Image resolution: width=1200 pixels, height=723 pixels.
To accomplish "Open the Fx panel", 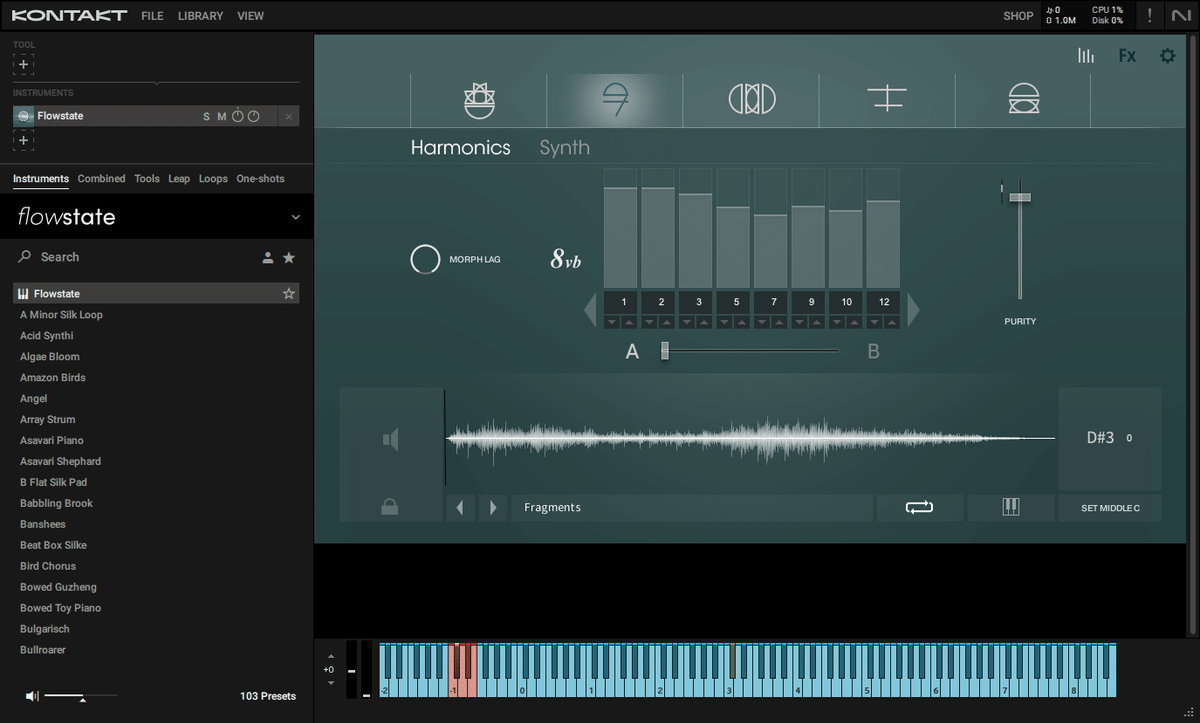I will [x=1127, y=56].
